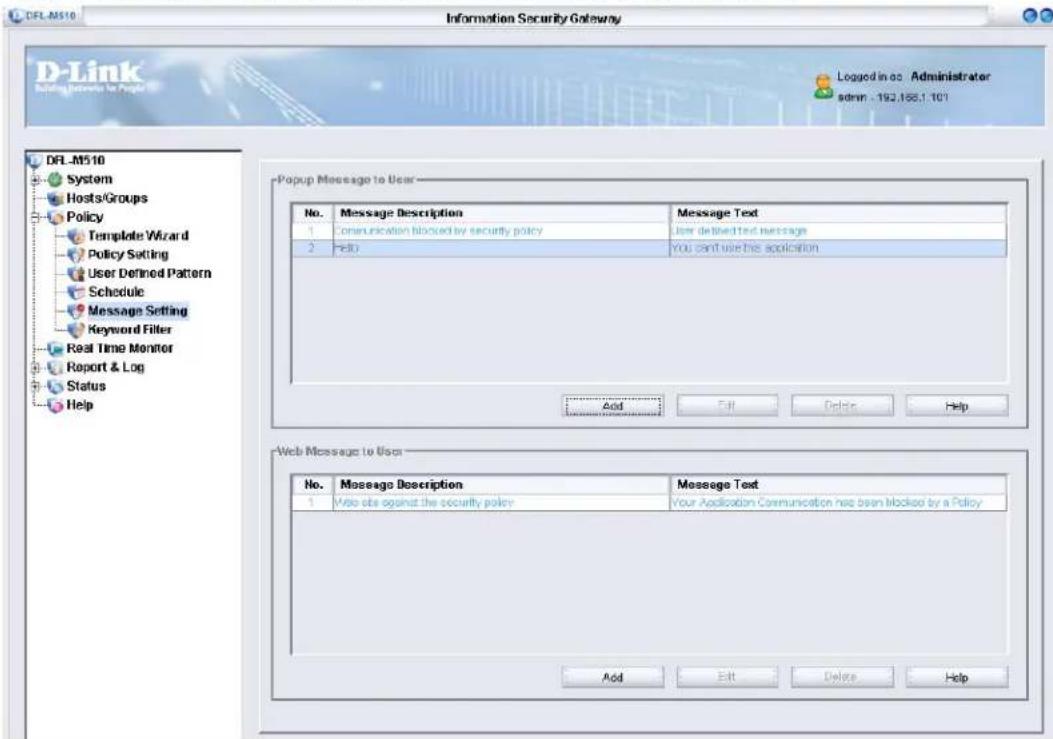1053x739 pixels.
Task: Click the Help tree icon
Action: click(55, 405)
